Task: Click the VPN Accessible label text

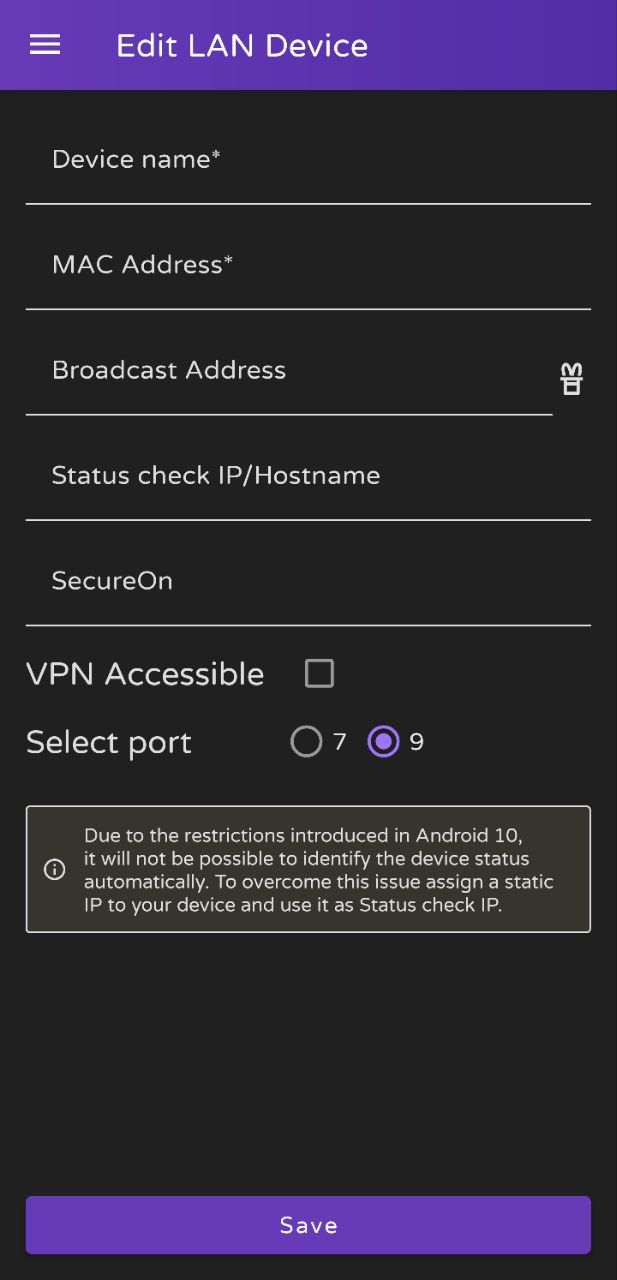Action: tap(145, 674)
